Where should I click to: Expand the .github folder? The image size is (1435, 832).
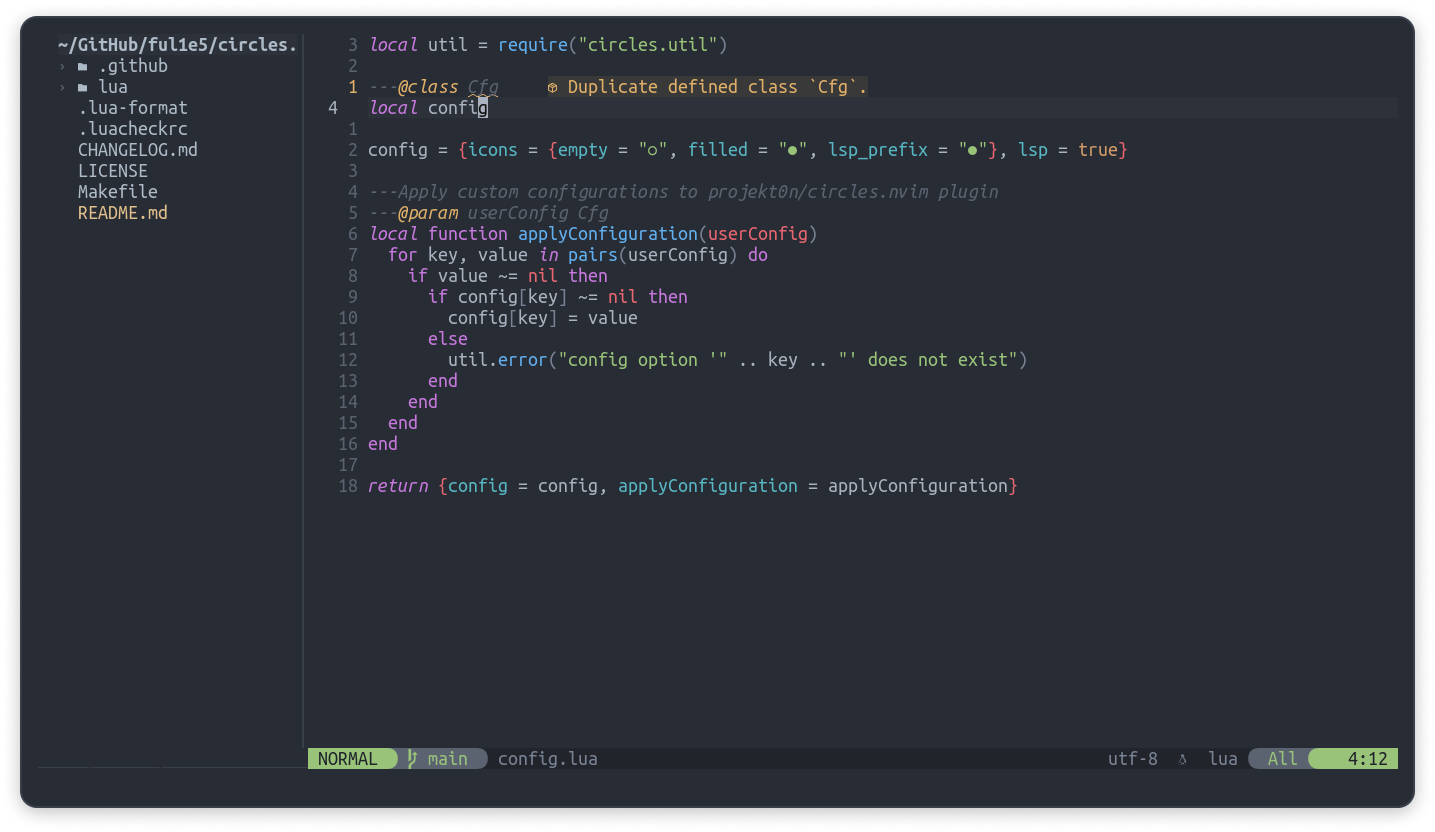point(62,65)
